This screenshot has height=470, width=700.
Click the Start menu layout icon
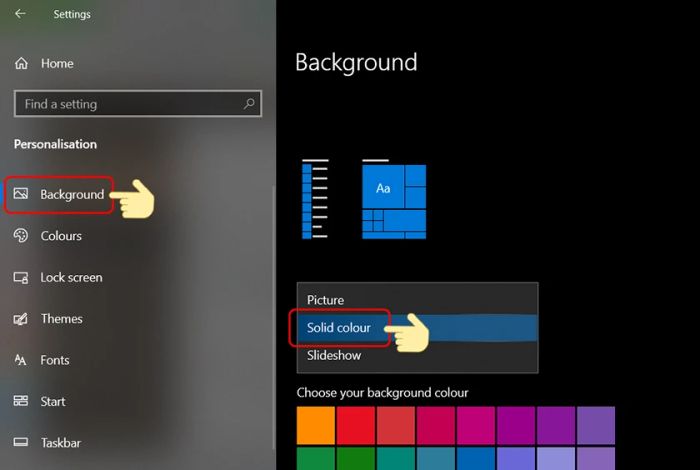(x=21, y=401)
